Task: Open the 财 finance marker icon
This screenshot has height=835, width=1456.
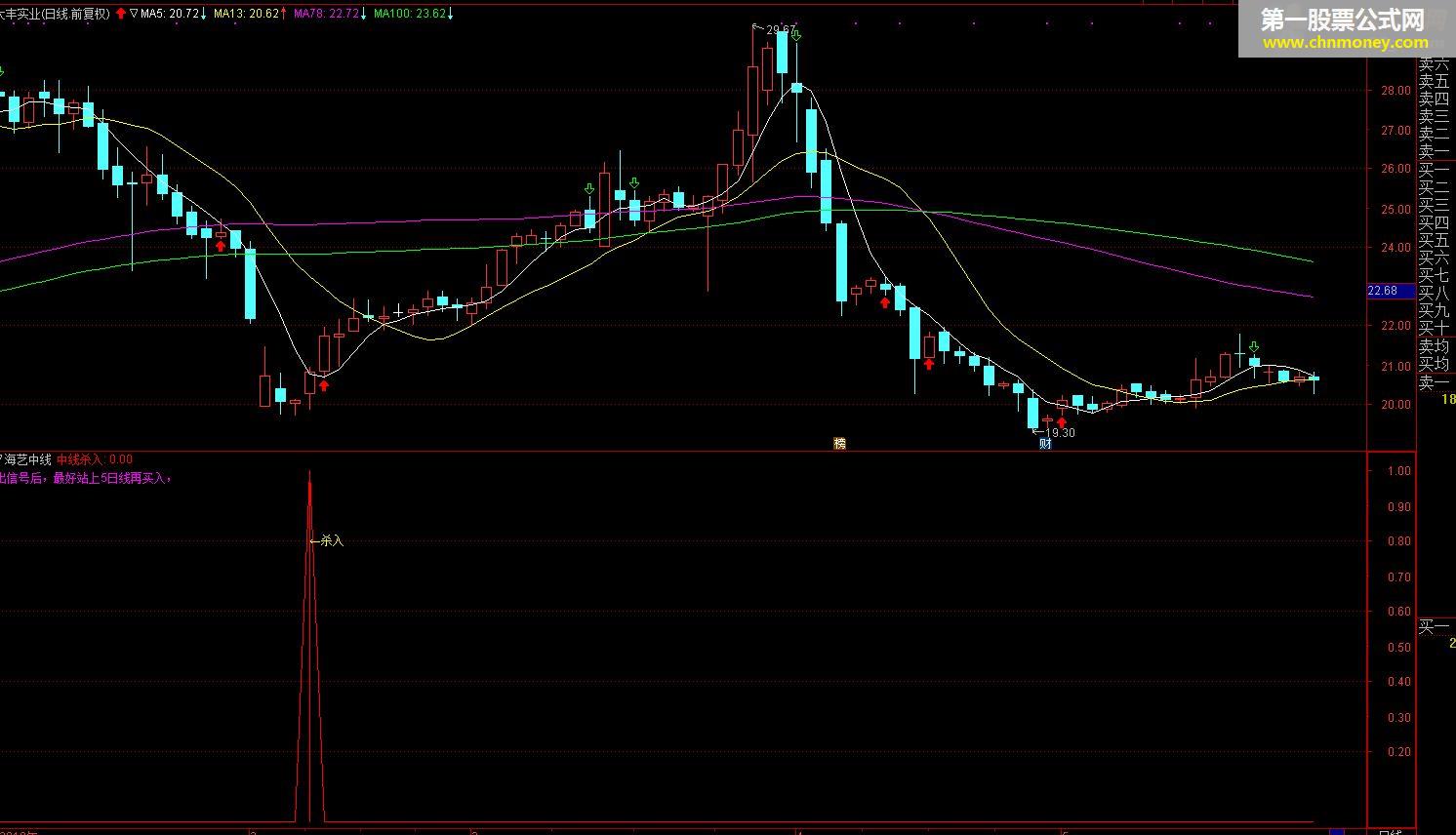Action: (1045, 444)
